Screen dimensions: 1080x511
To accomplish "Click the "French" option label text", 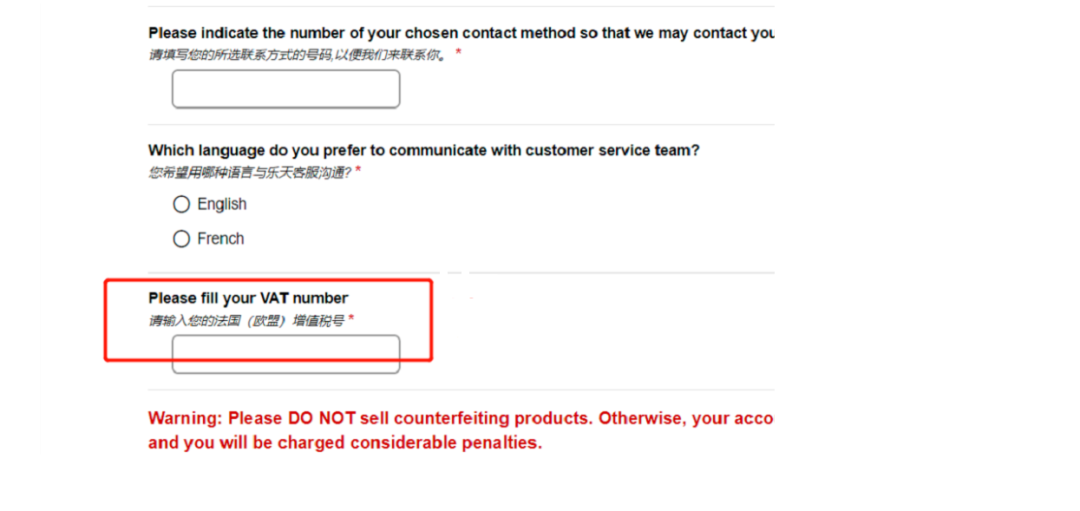I will [221, 239].
